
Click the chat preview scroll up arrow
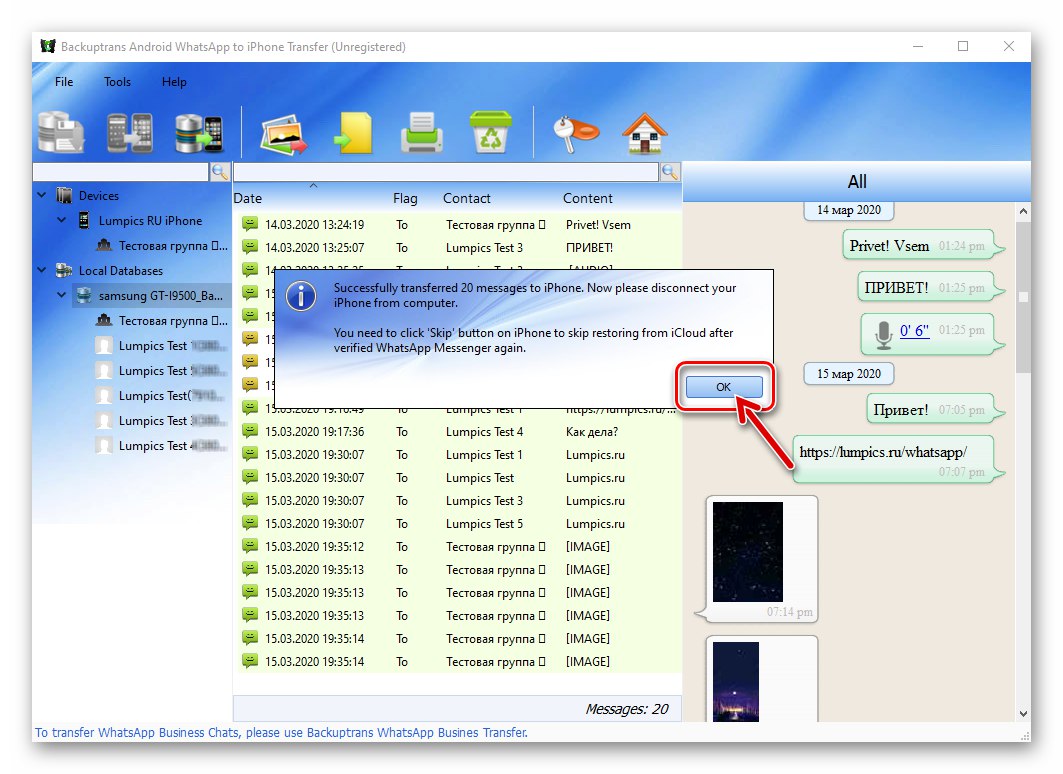[1023, 211]
